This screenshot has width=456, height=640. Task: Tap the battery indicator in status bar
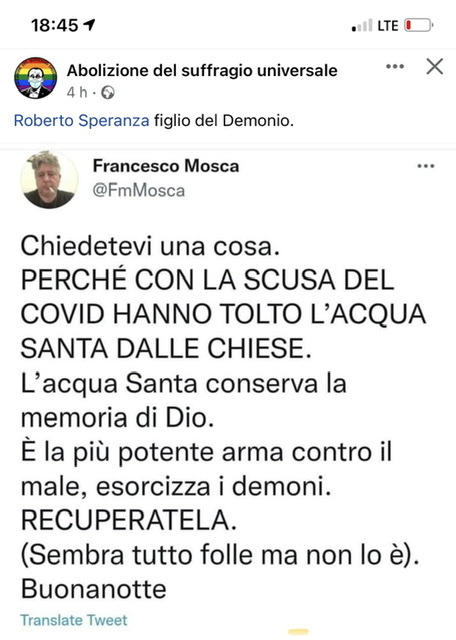click(418, 25)
